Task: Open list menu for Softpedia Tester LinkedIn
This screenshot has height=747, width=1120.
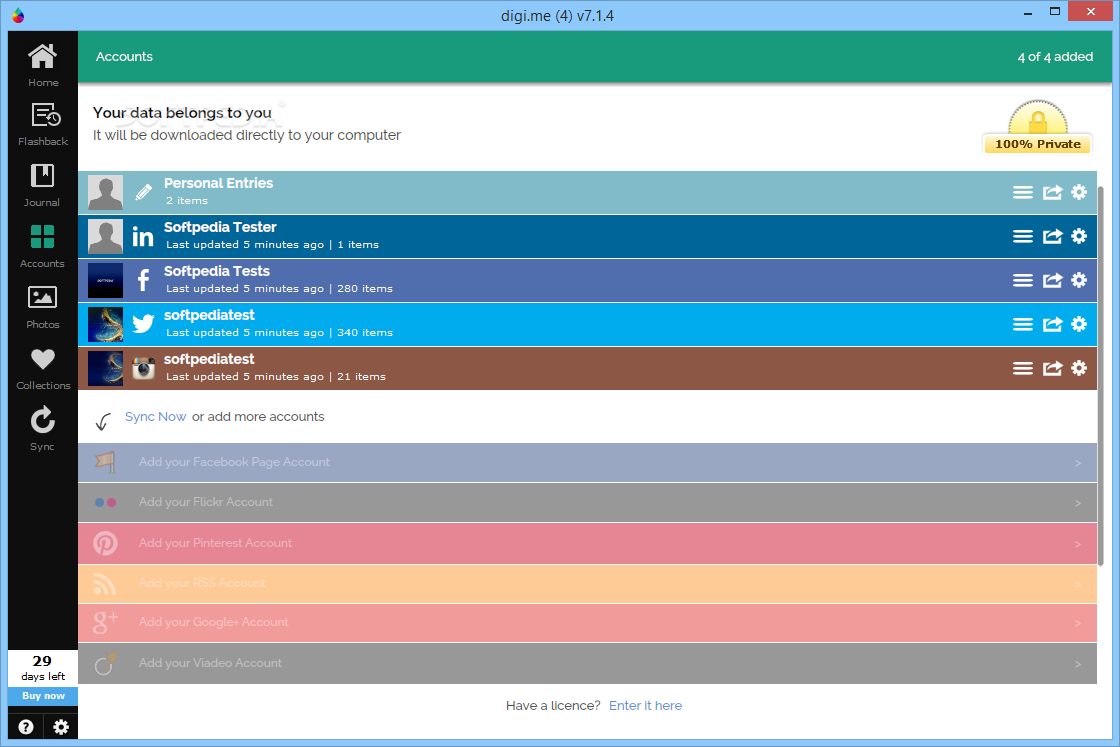Action: (x=1023, y=236)
